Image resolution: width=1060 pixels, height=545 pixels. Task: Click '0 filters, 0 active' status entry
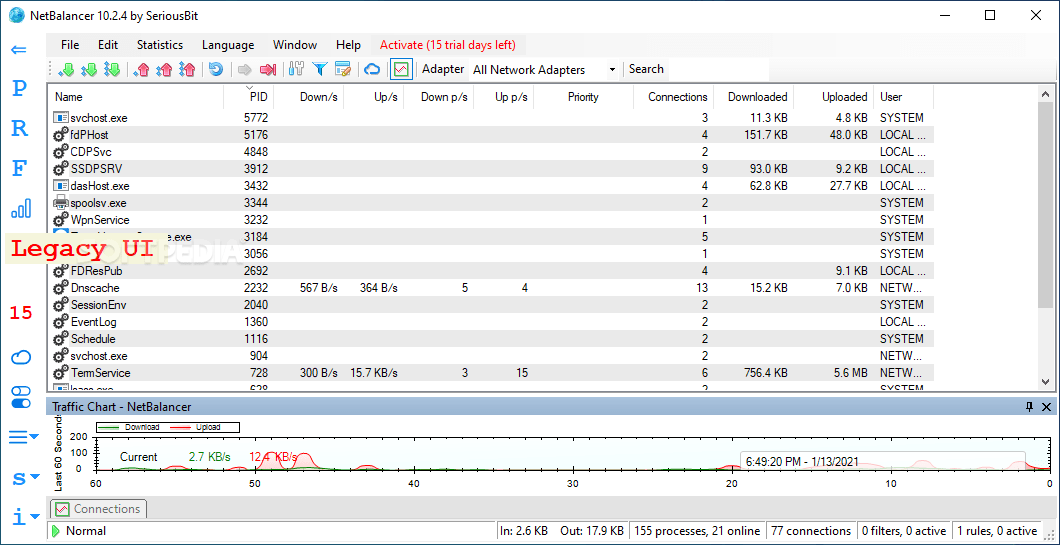pyautogui.click(x=904, y=531)
